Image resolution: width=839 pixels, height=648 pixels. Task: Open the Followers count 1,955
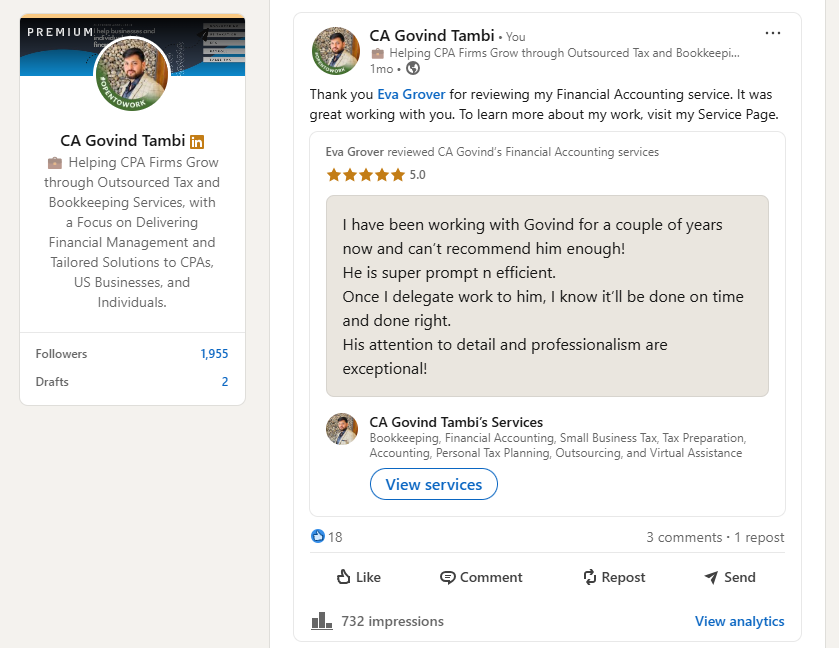point(214,354)
